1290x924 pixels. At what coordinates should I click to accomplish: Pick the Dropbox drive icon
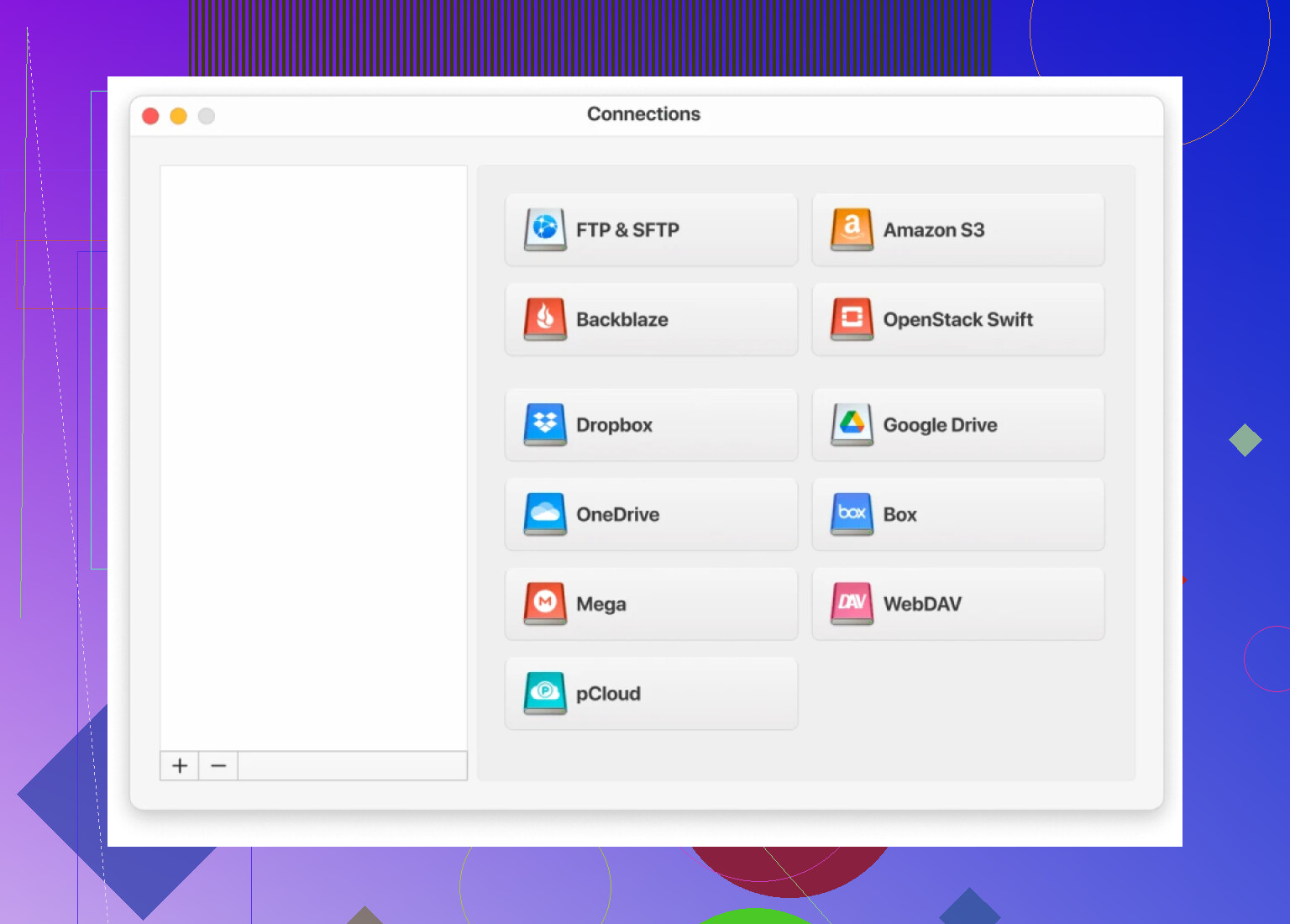pyautogui.click(x=545, y=424)
